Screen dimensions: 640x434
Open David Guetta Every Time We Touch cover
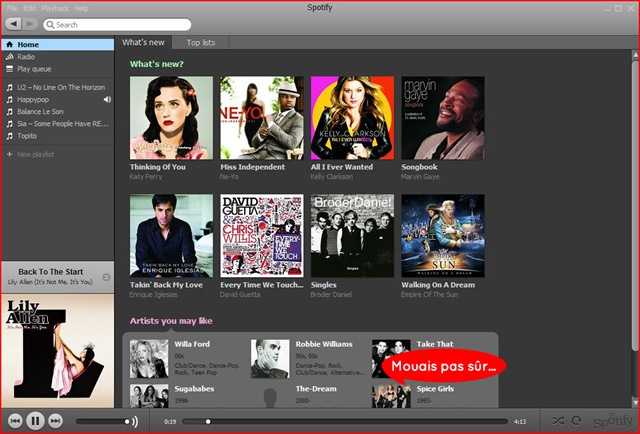(262, 236)
